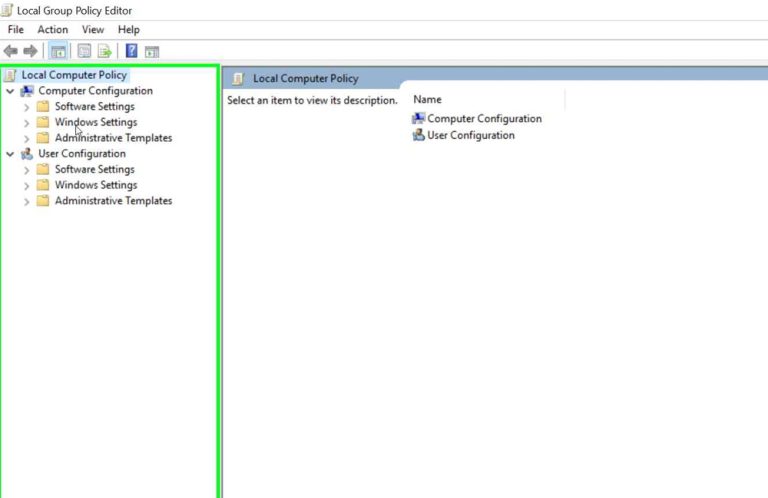Viewport: 768px width, 498px height.
Task: Select Administrative Templates folder under User Configuration
Action: (x=113, y=201)
